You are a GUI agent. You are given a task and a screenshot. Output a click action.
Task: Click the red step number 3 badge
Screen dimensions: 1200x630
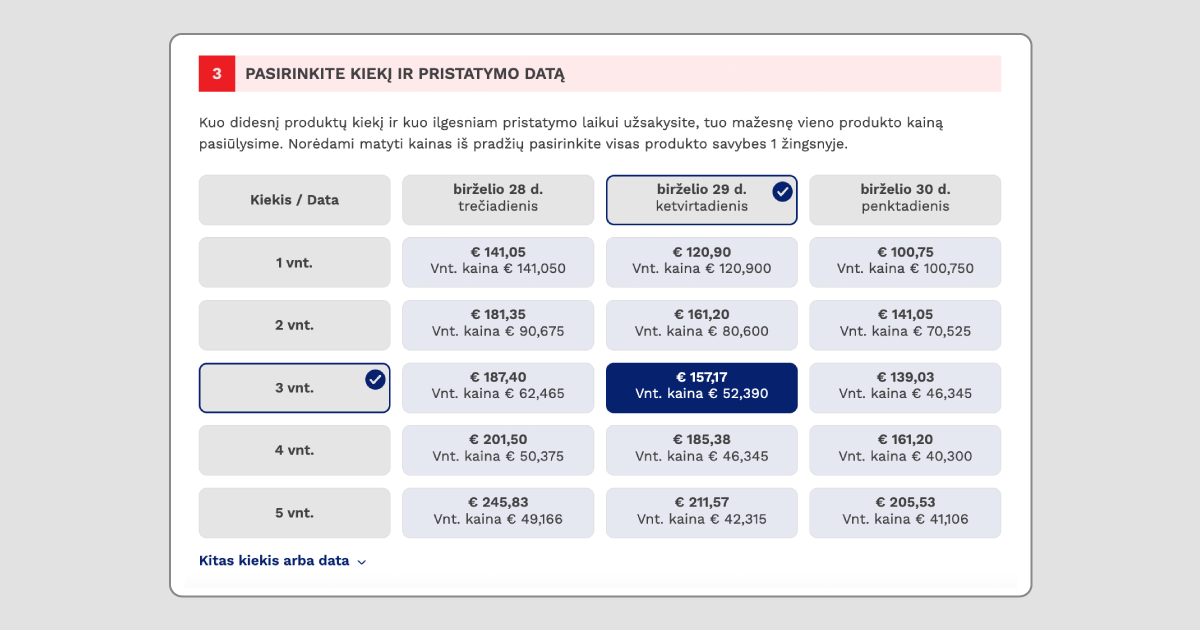tap(217, 73)
